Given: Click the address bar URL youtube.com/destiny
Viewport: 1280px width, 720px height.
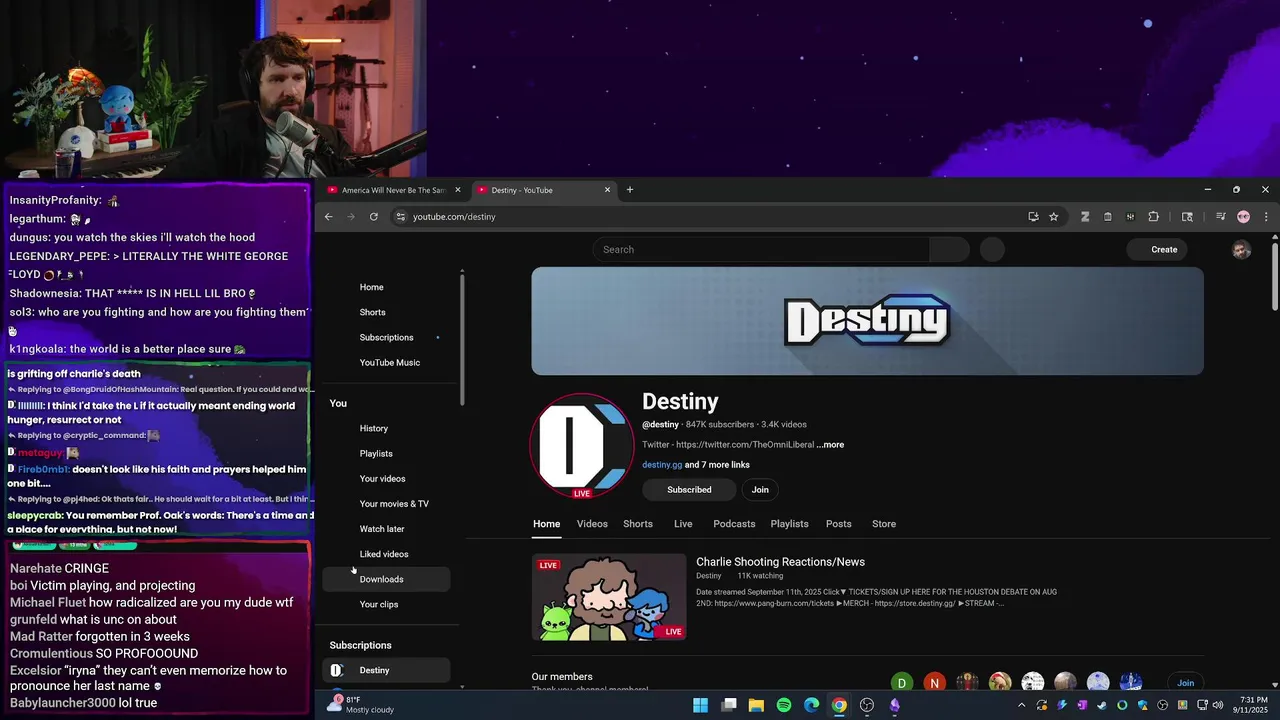Looking at the screenshot, I should click(x=454, y=217).
